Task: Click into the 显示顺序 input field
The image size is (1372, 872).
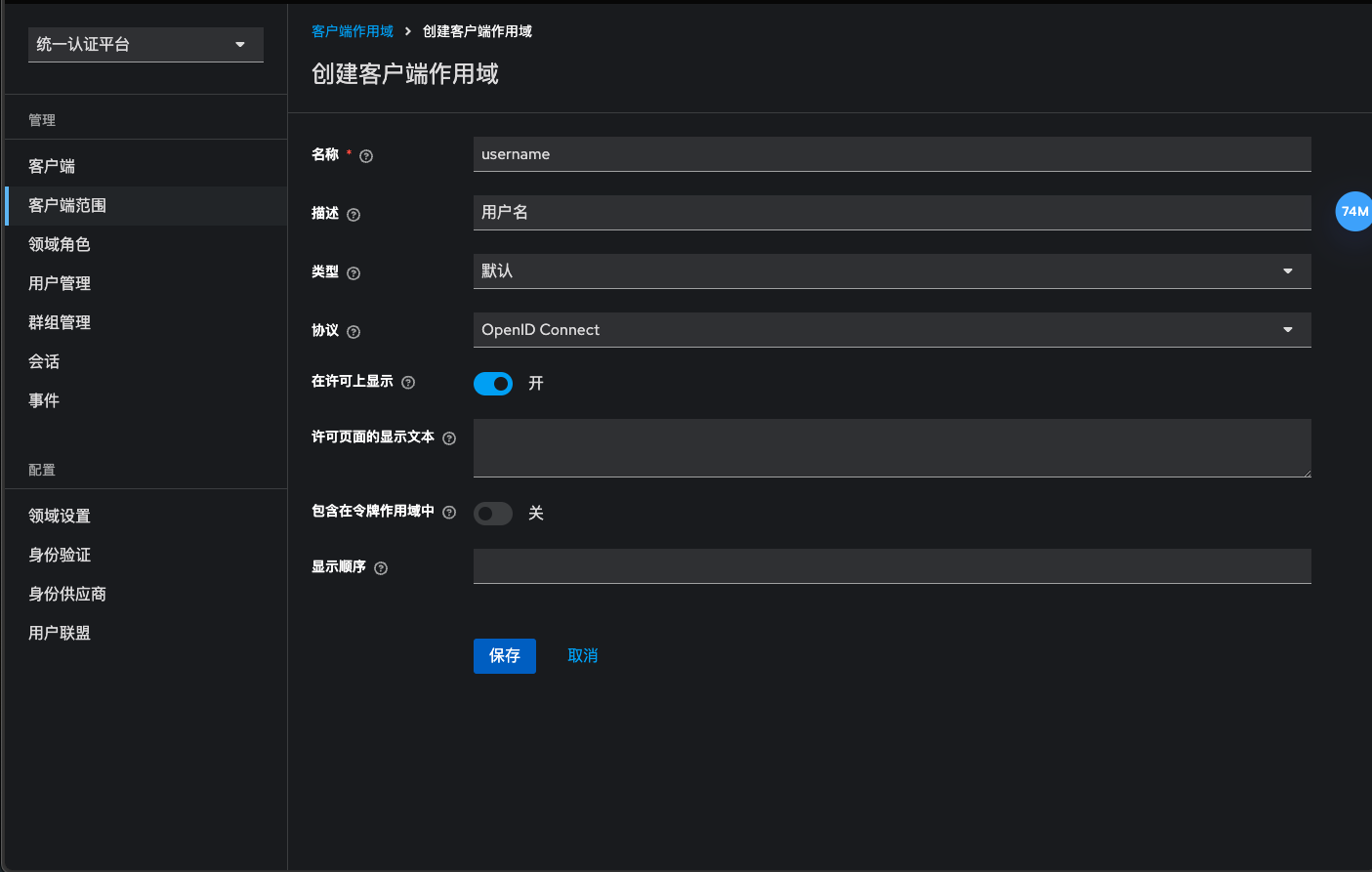Action: [x=892, y=566]
